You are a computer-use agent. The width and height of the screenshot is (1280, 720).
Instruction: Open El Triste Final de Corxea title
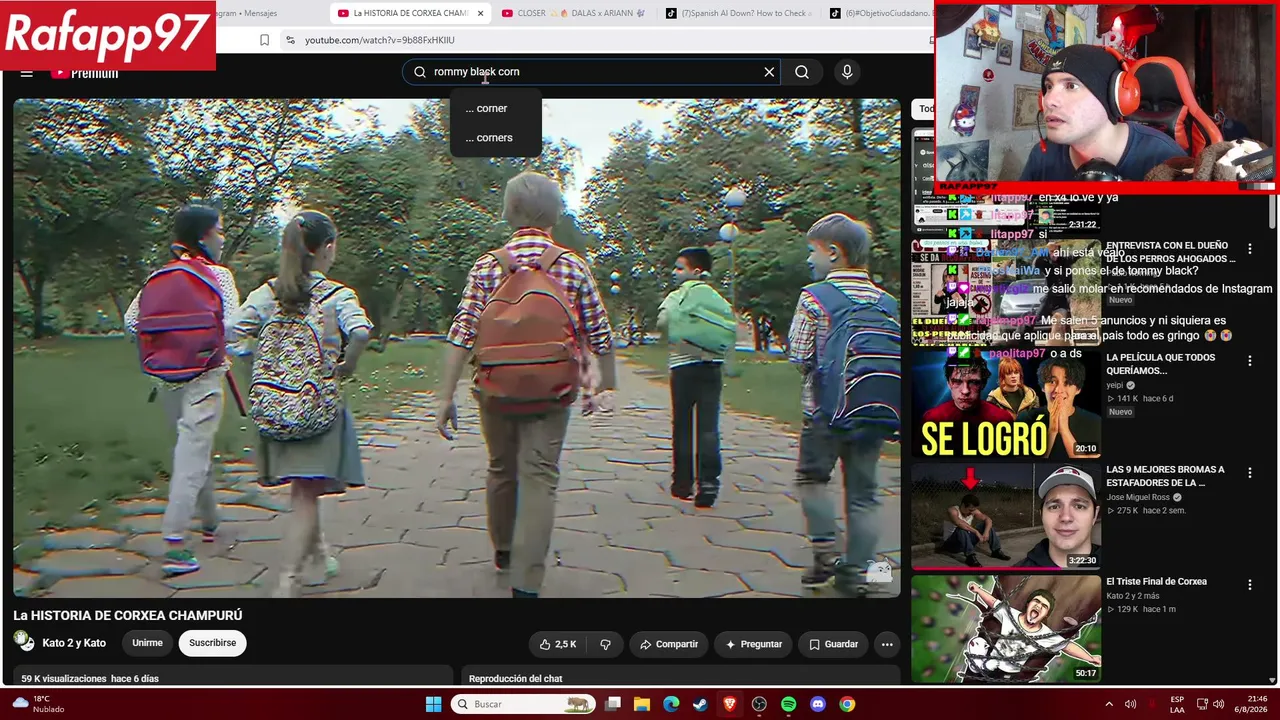pos(1156,581)
